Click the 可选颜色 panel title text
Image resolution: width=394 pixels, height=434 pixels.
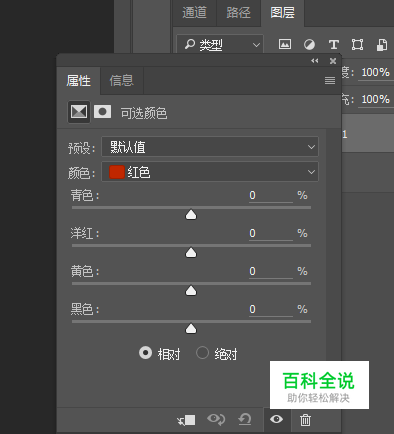click(x=144, y=113)
